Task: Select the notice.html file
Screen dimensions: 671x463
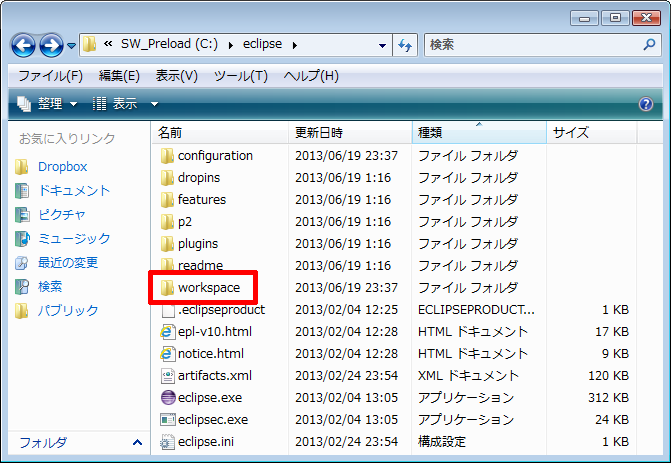Action: [211, 353]
